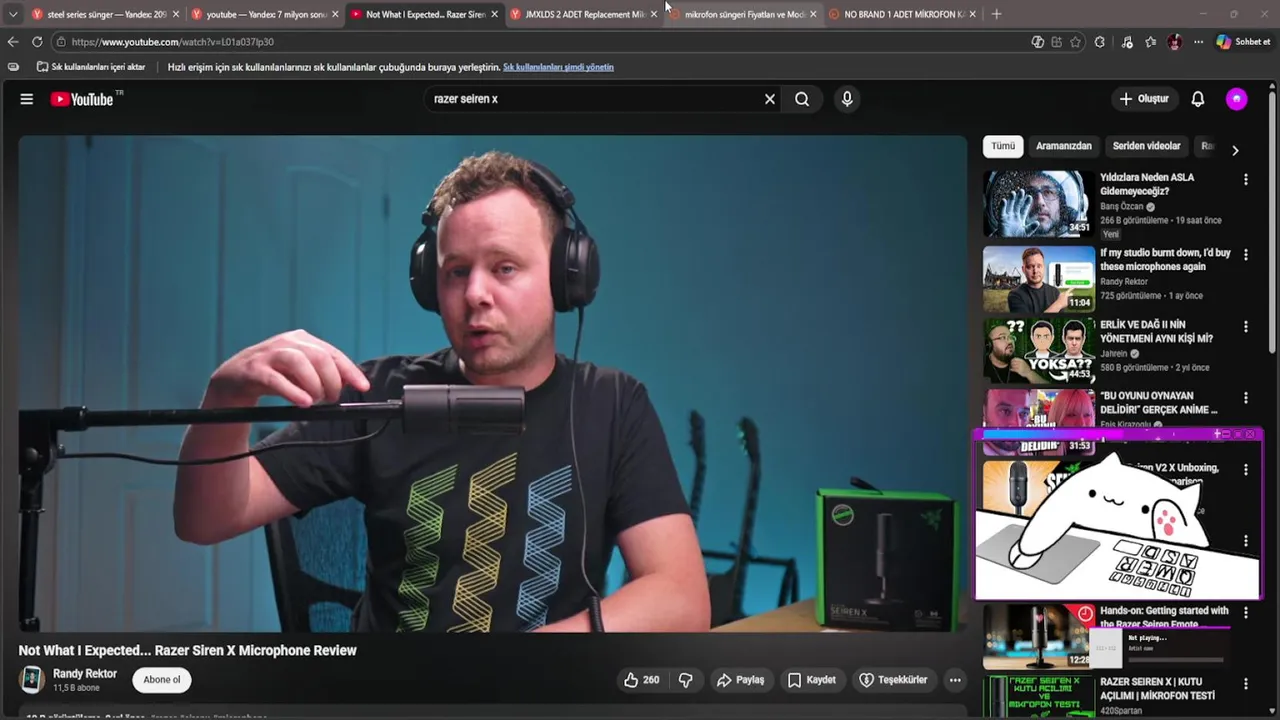Open Randy Rektor channel avatar
This screenshot has height=720, width=1280.
coord(32,680)
